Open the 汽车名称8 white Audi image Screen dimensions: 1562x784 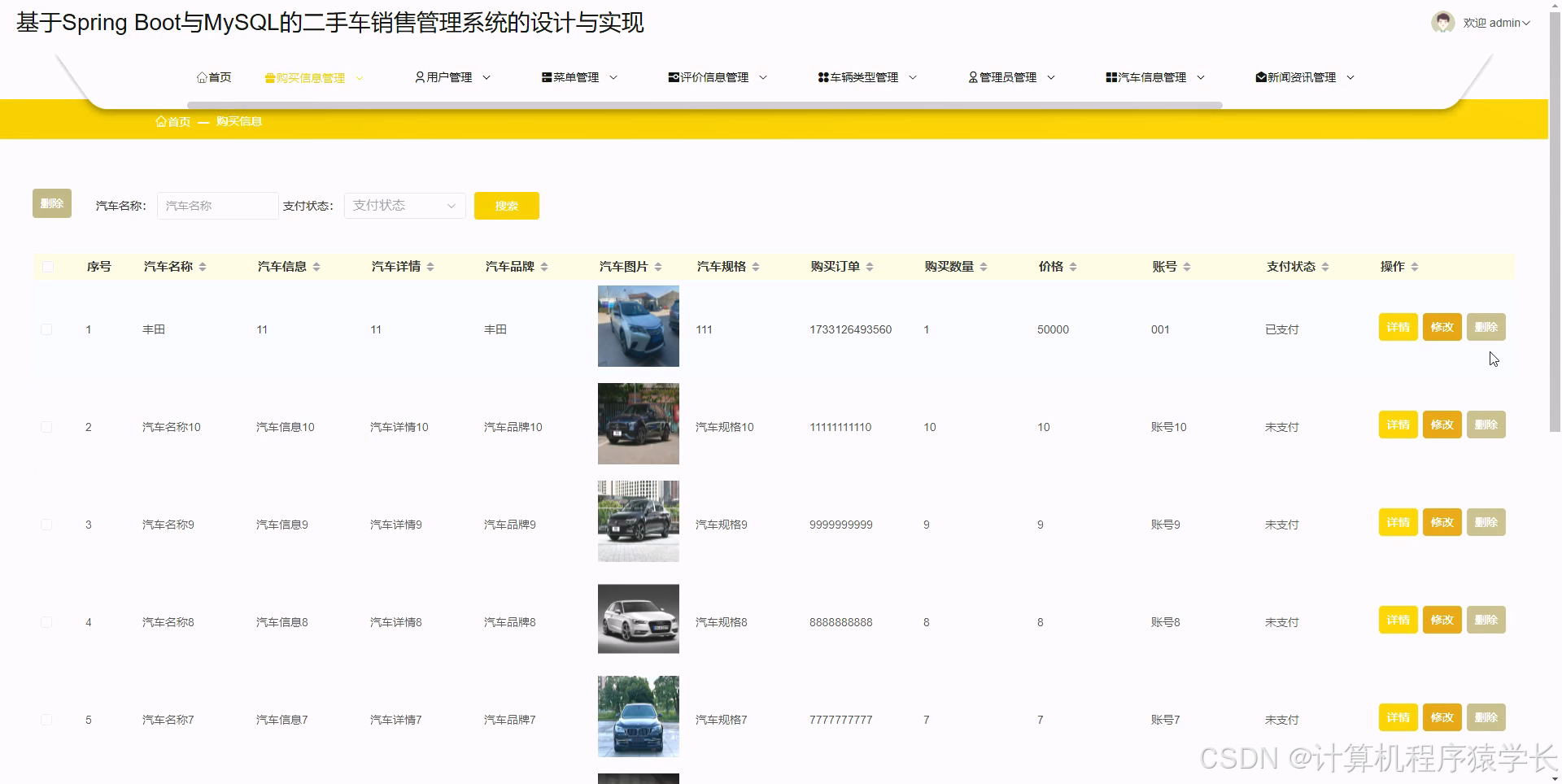(x=639, y=619)
